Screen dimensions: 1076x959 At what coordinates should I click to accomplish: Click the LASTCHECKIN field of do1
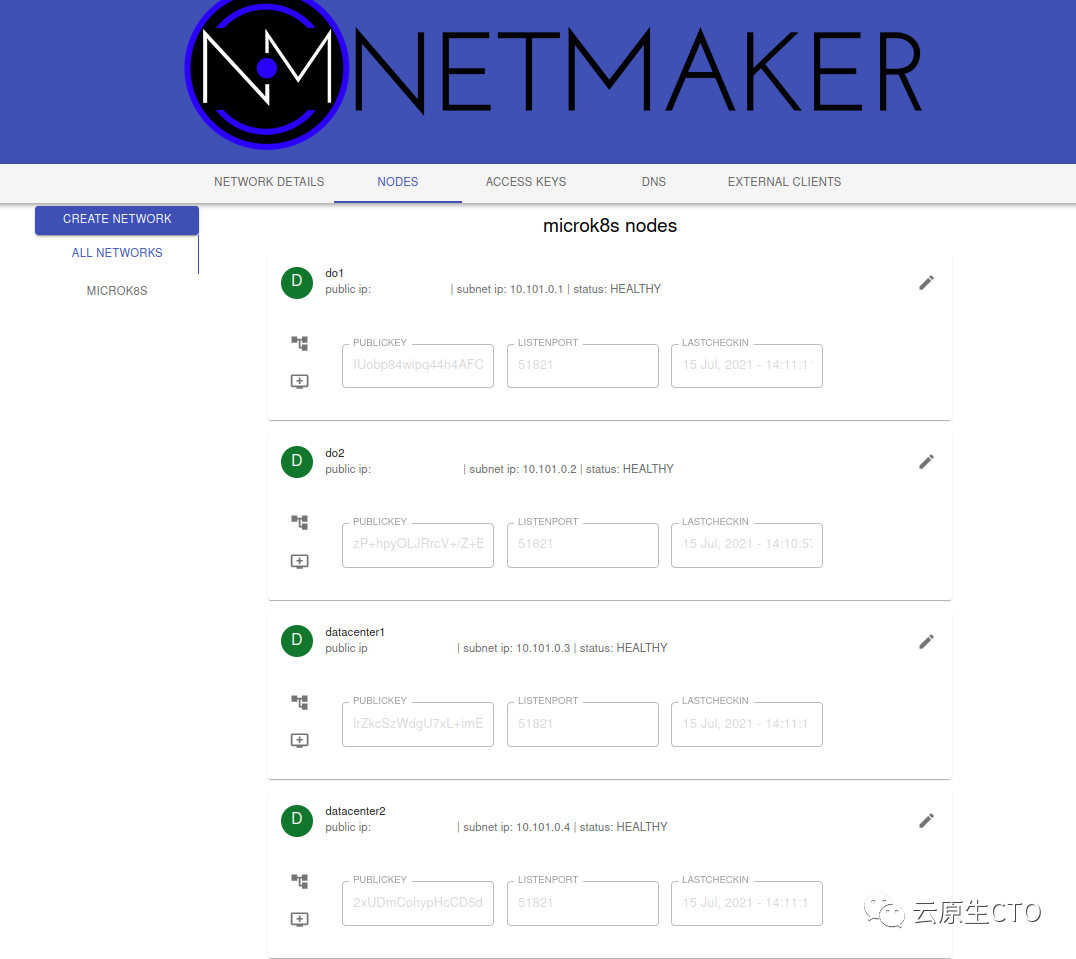click(747, 366)
